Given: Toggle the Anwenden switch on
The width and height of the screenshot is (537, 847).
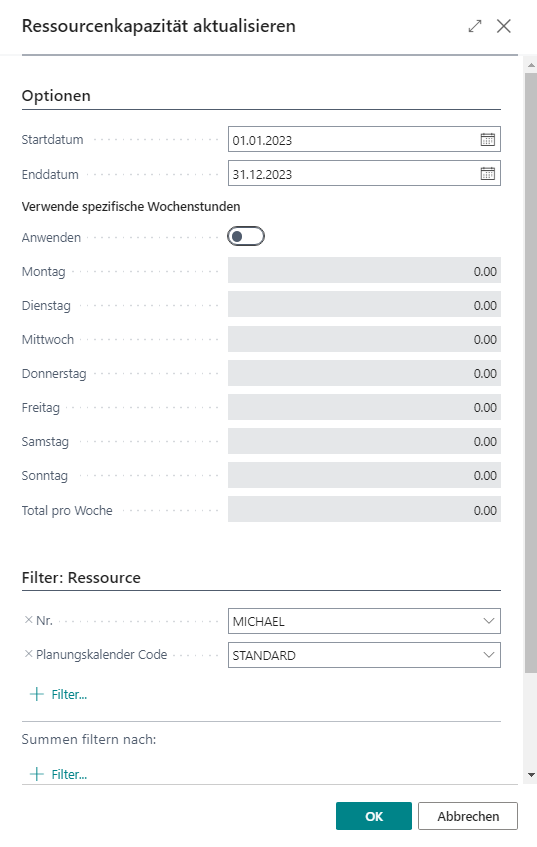Looking at the screenshot, I should click(x=246, y=237).
